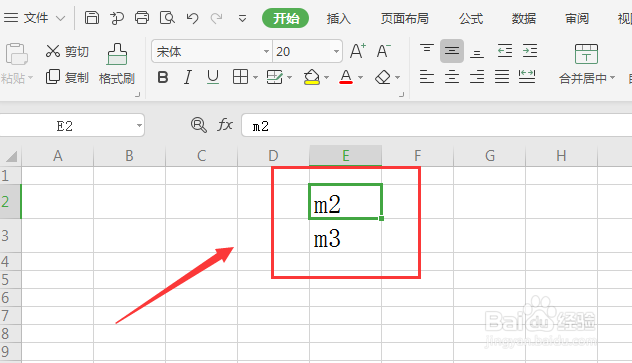
Task: Decrease font size with A- icon
Action: coord(383,51)
